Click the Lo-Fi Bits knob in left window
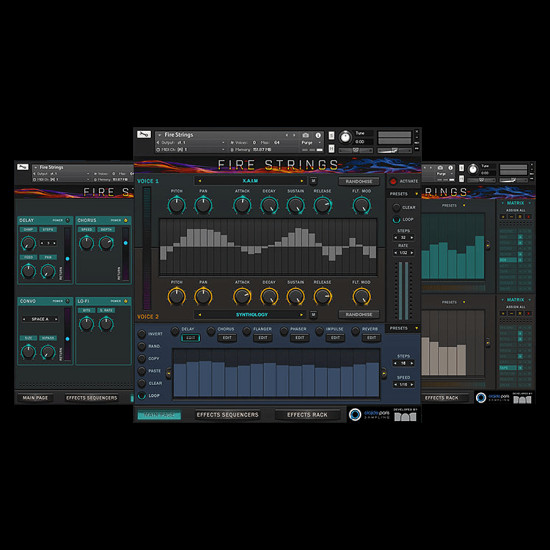550x550 pixels. [86, 324]
